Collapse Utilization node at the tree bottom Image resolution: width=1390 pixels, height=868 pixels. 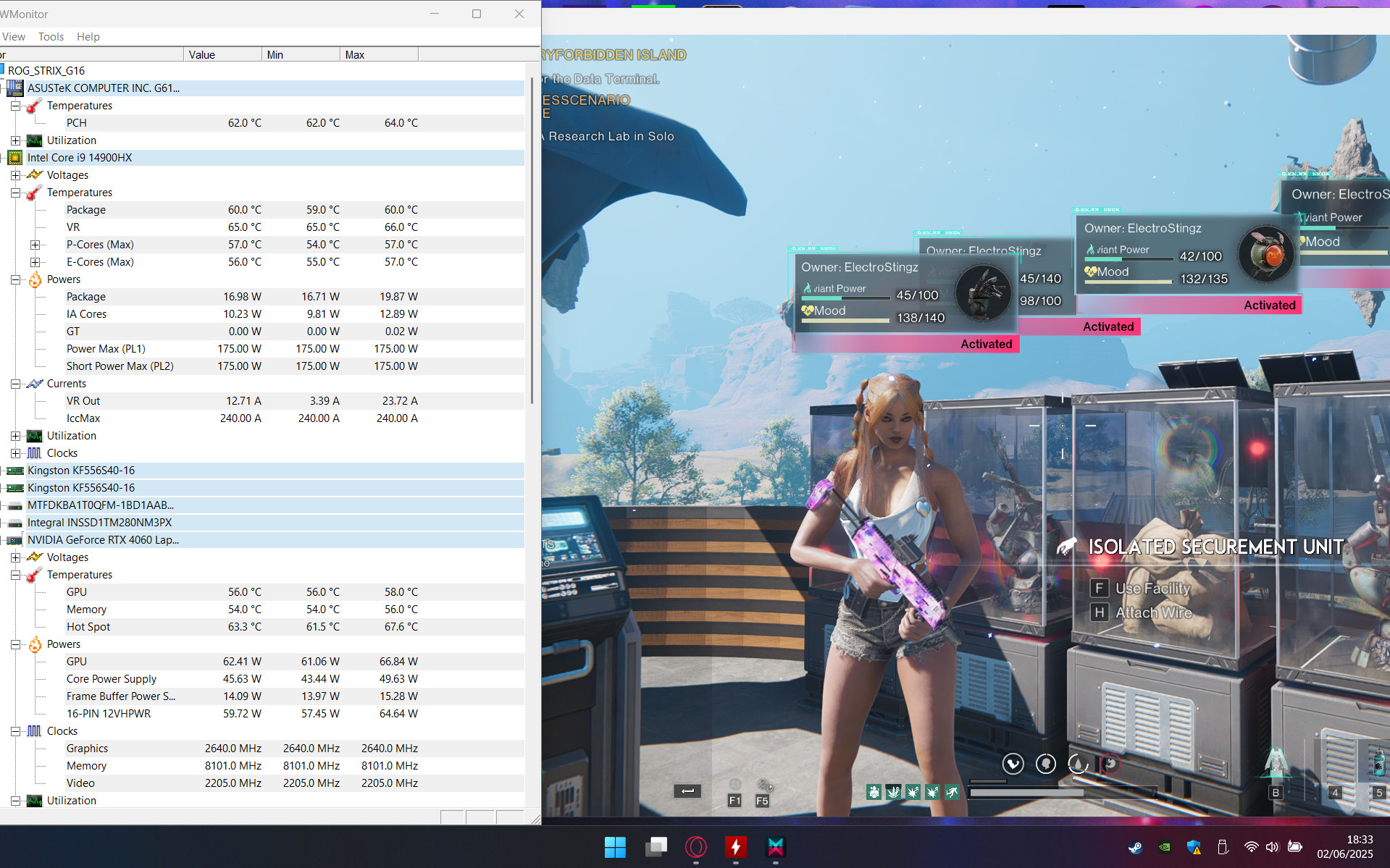tap(15, 801)
